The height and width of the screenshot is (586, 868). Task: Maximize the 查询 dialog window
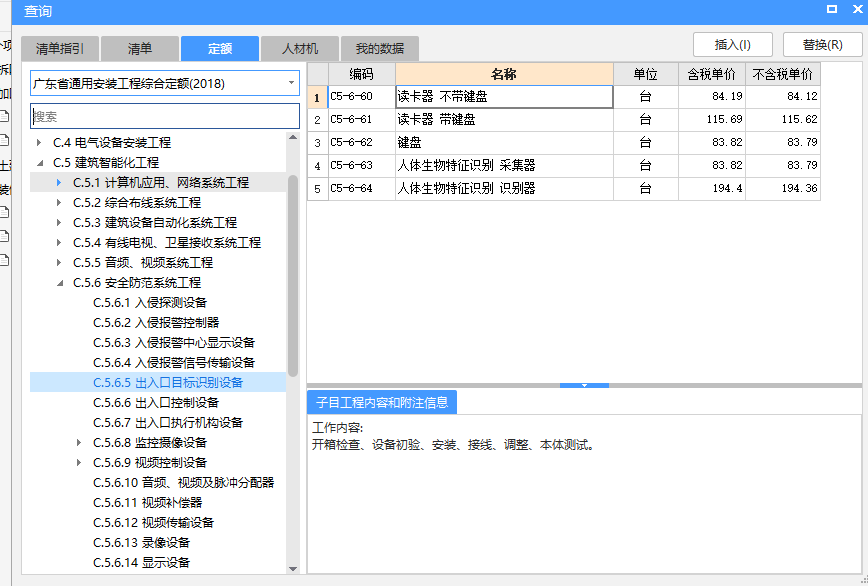point(831,9)
